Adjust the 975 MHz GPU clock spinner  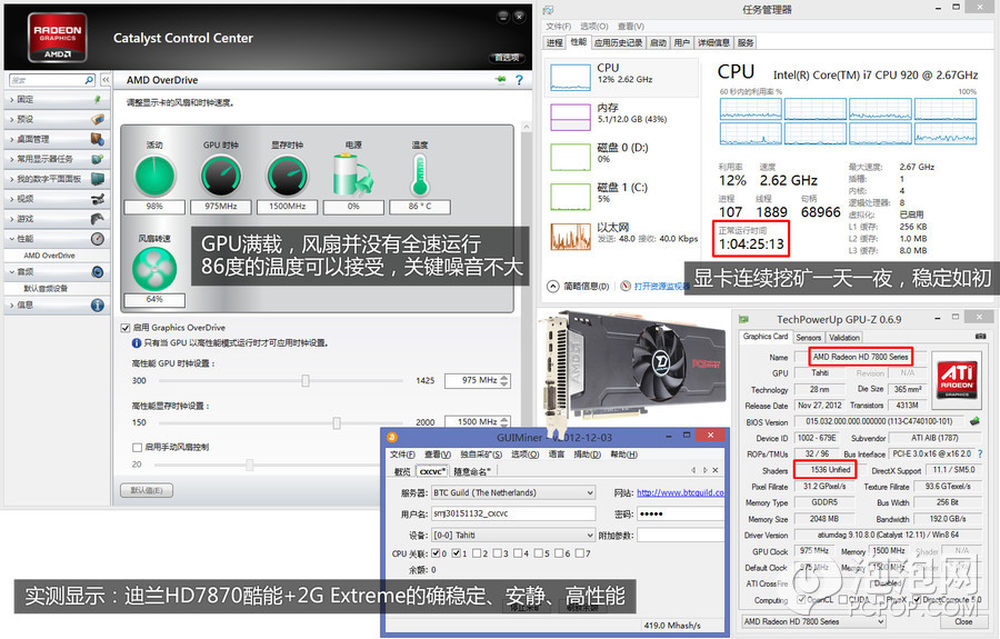pyautogui.click(x=504, y=381)
